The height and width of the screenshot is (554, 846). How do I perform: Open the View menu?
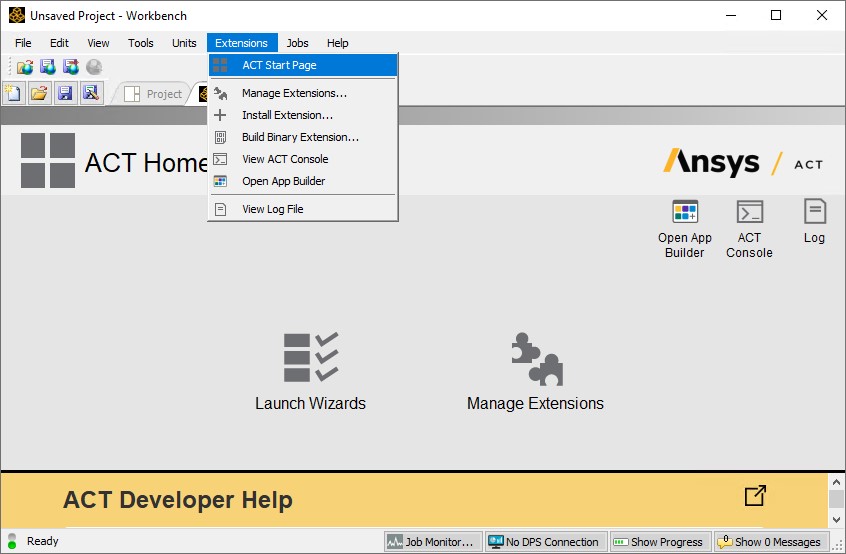click(x=98, y=43)
